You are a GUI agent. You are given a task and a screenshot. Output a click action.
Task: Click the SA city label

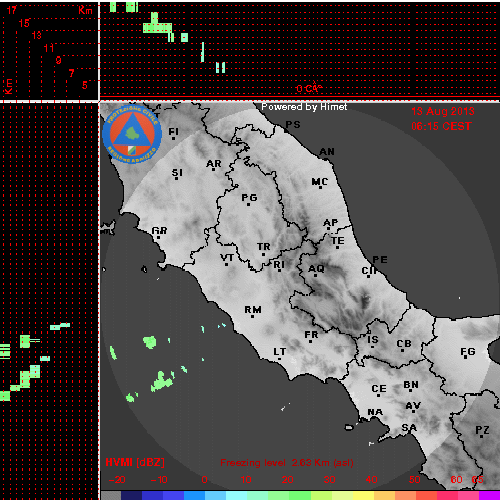(409, 427)
